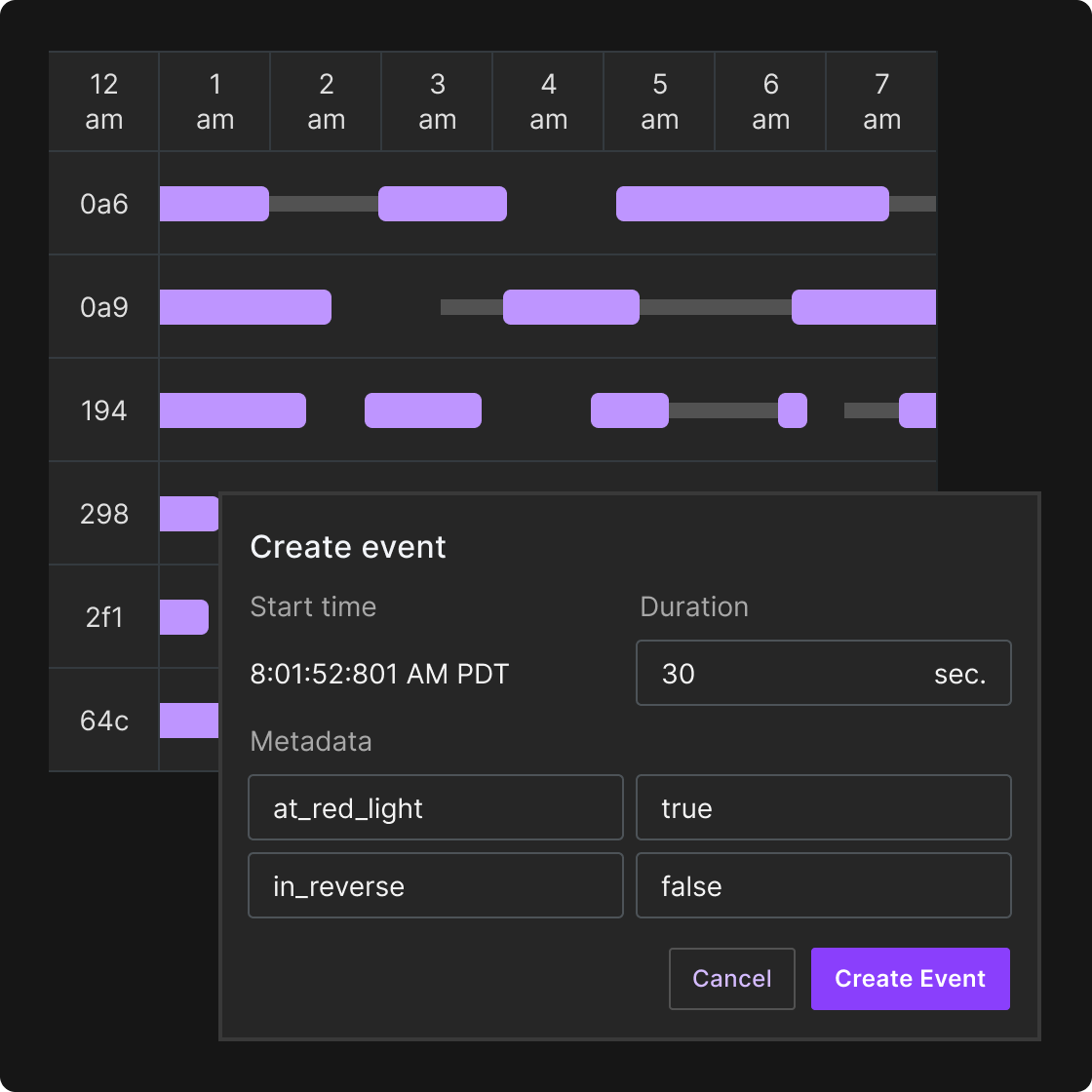Select the 12 am column header
This screenshot has width=1092, height=1092.
103,101
